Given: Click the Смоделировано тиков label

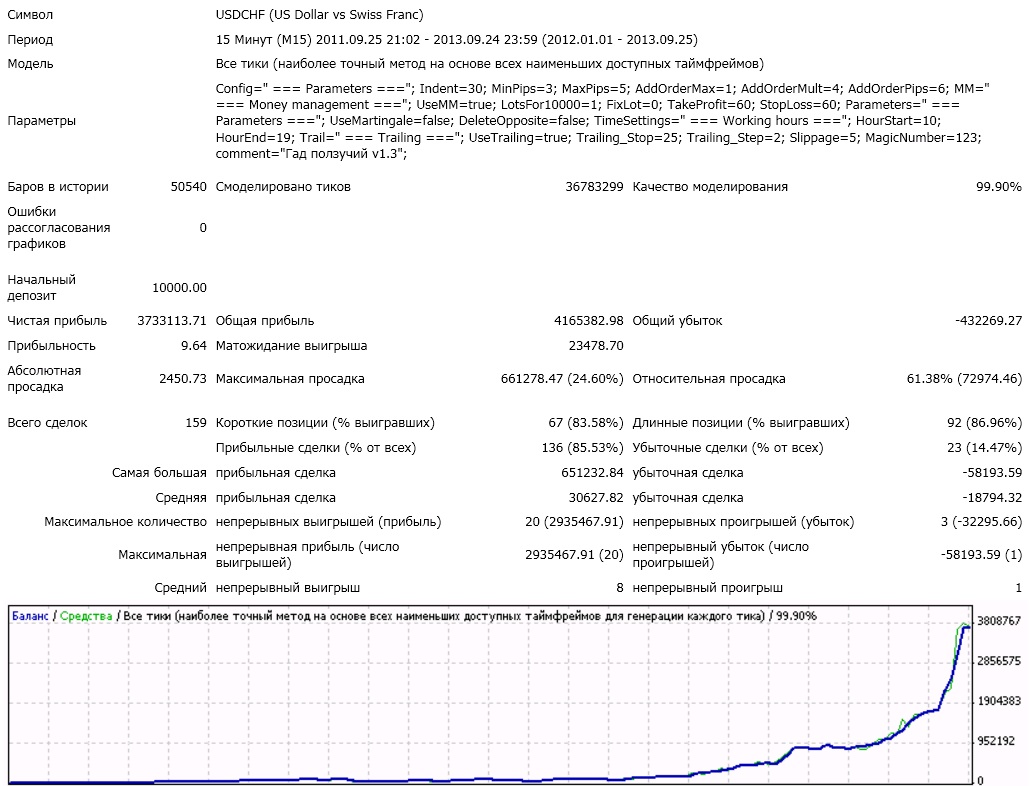Looking at the screenshot, I should [283, 186].
